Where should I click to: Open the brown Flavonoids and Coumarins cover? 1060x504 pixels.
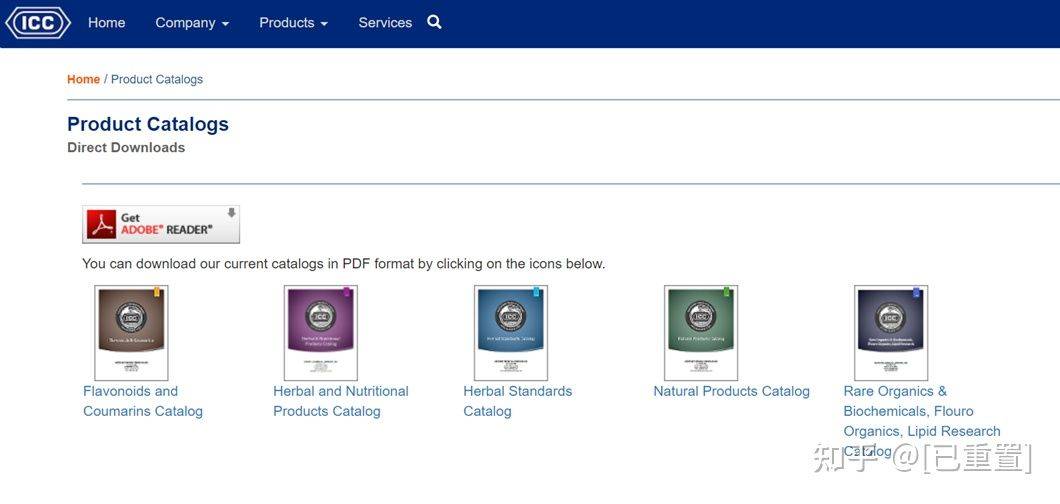pos(131,333)
